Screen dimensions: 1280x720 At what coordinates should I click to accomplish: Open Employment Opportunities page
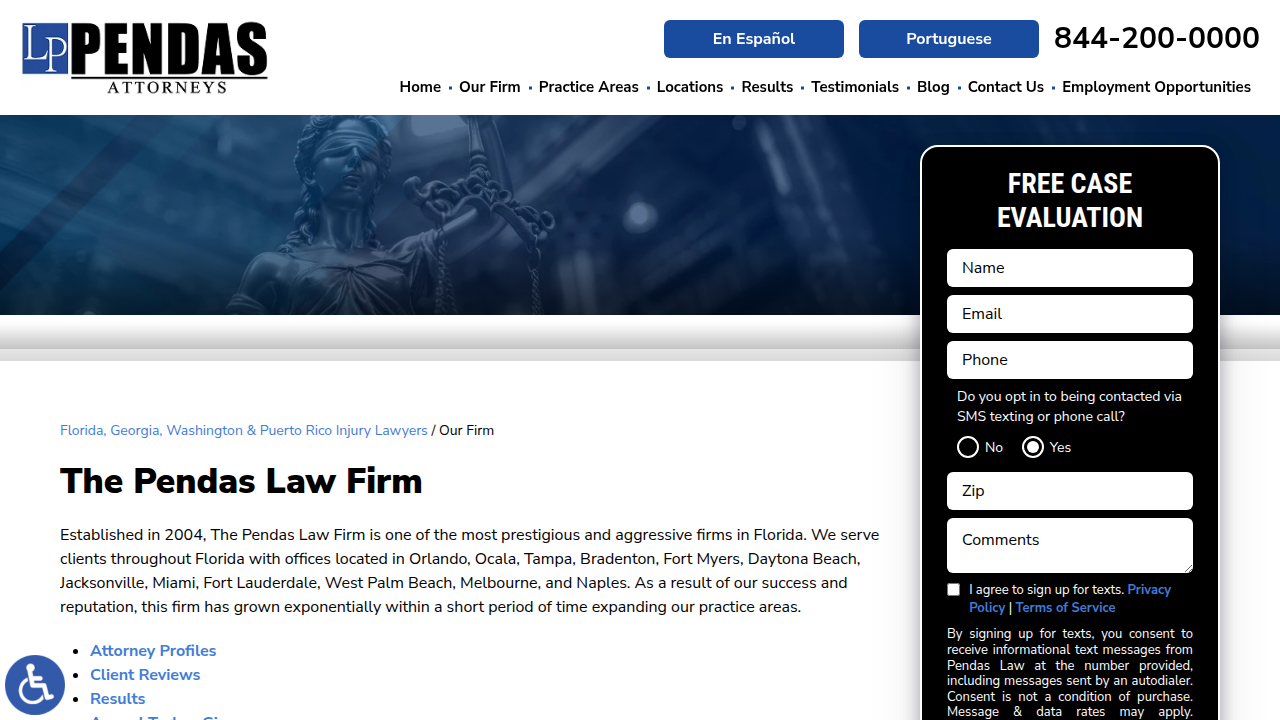tap(1156, 87)
